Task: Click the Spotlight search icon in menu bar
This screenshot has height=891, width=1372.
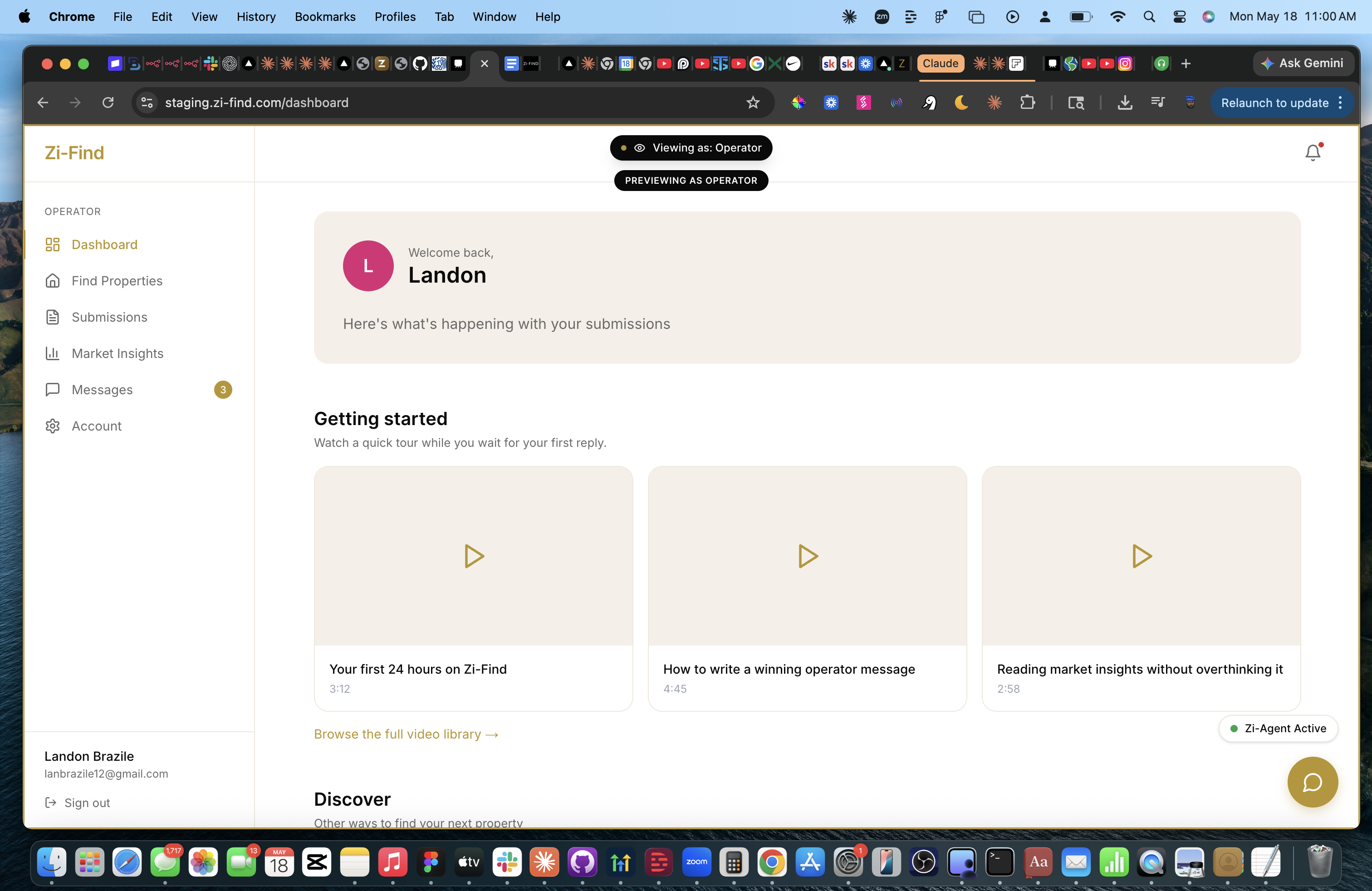Action: [1149, 17]
